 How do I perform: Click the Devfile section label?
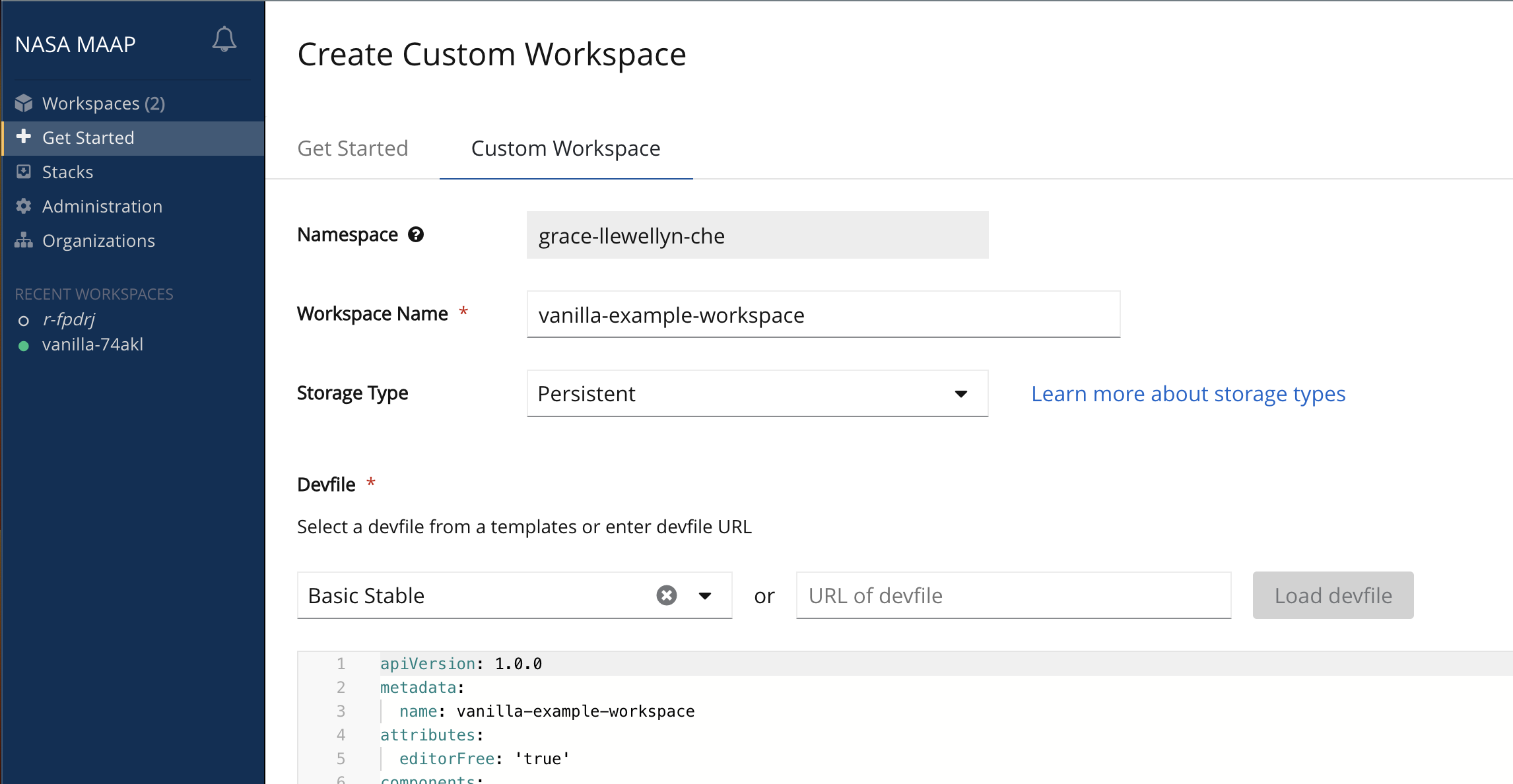326,484
